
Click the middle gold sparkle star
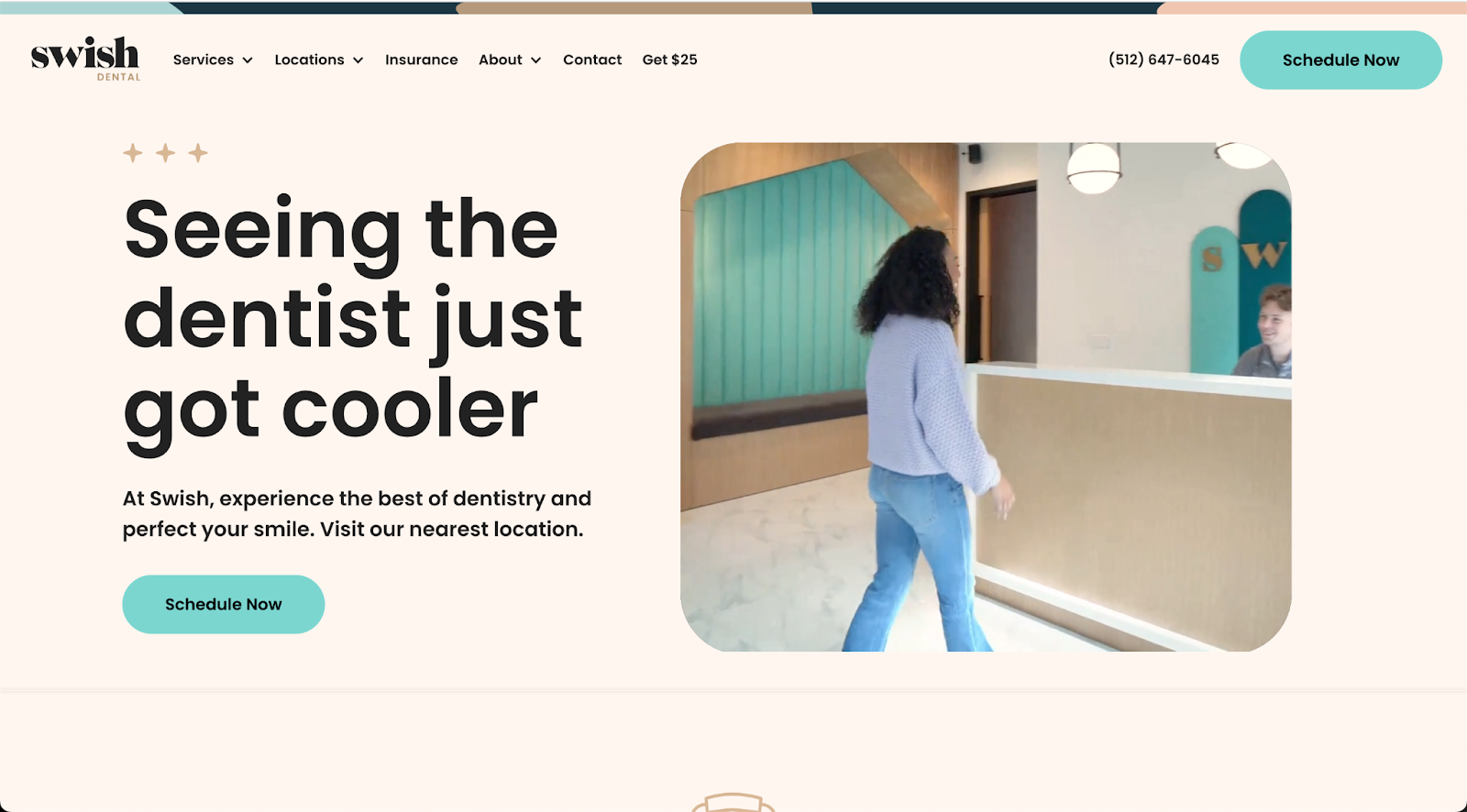(165, 153)
